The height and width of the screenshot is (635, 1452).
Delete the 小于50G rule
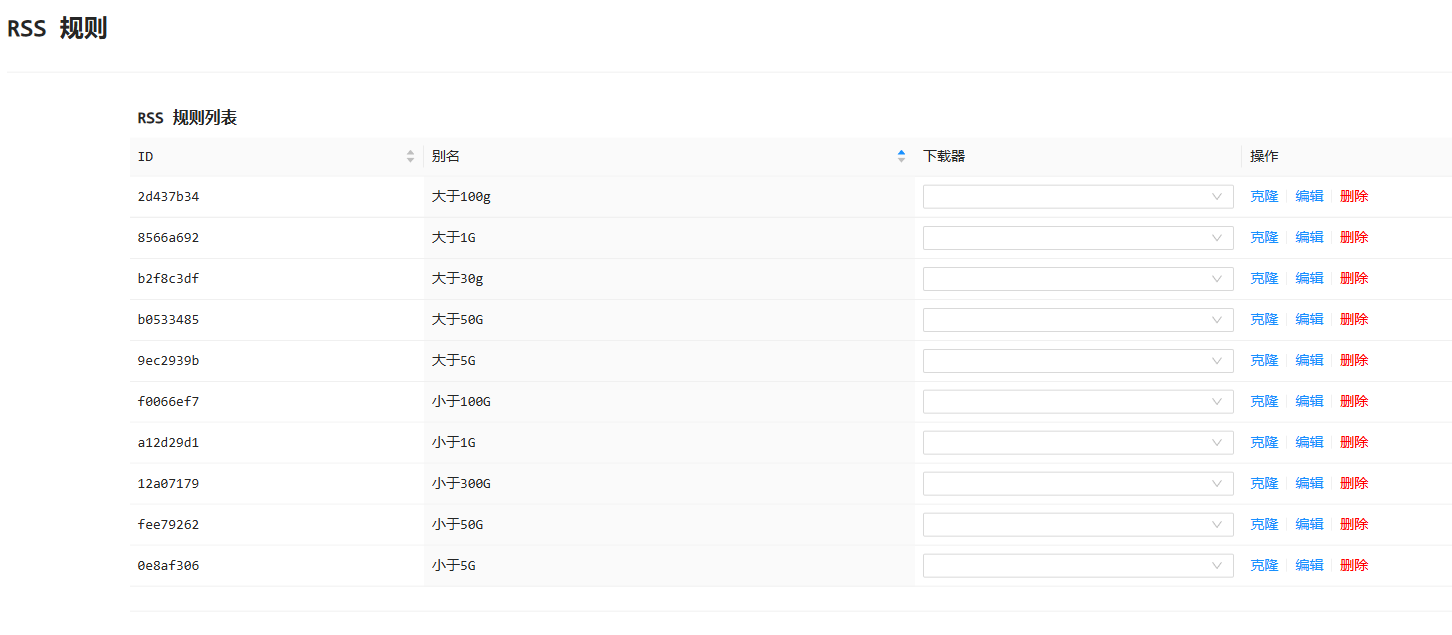click(x=1354, y=525)
